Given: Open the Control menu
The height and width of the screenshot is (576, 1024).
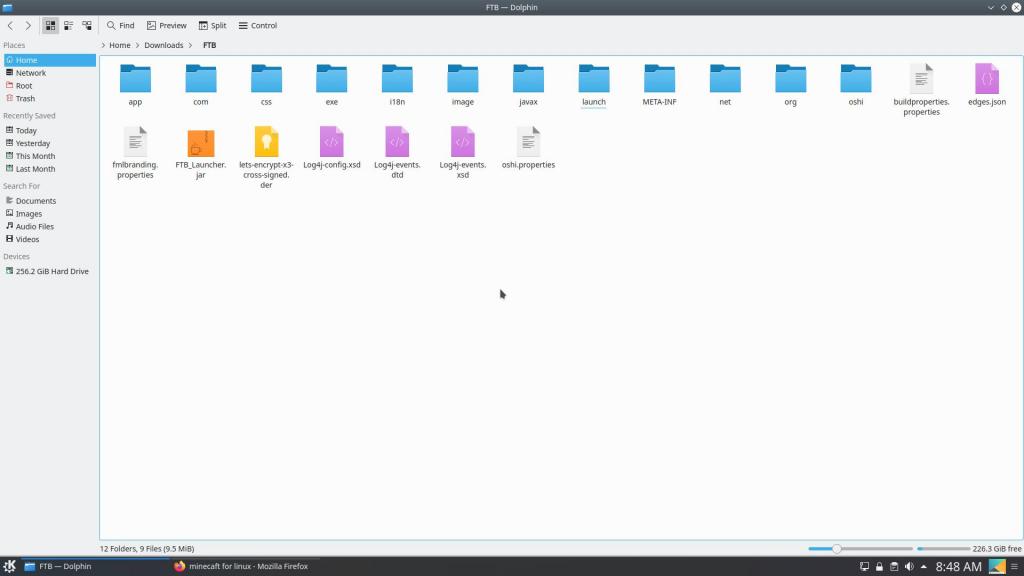Looking at the screenshot, I should [x=258, y=25].
